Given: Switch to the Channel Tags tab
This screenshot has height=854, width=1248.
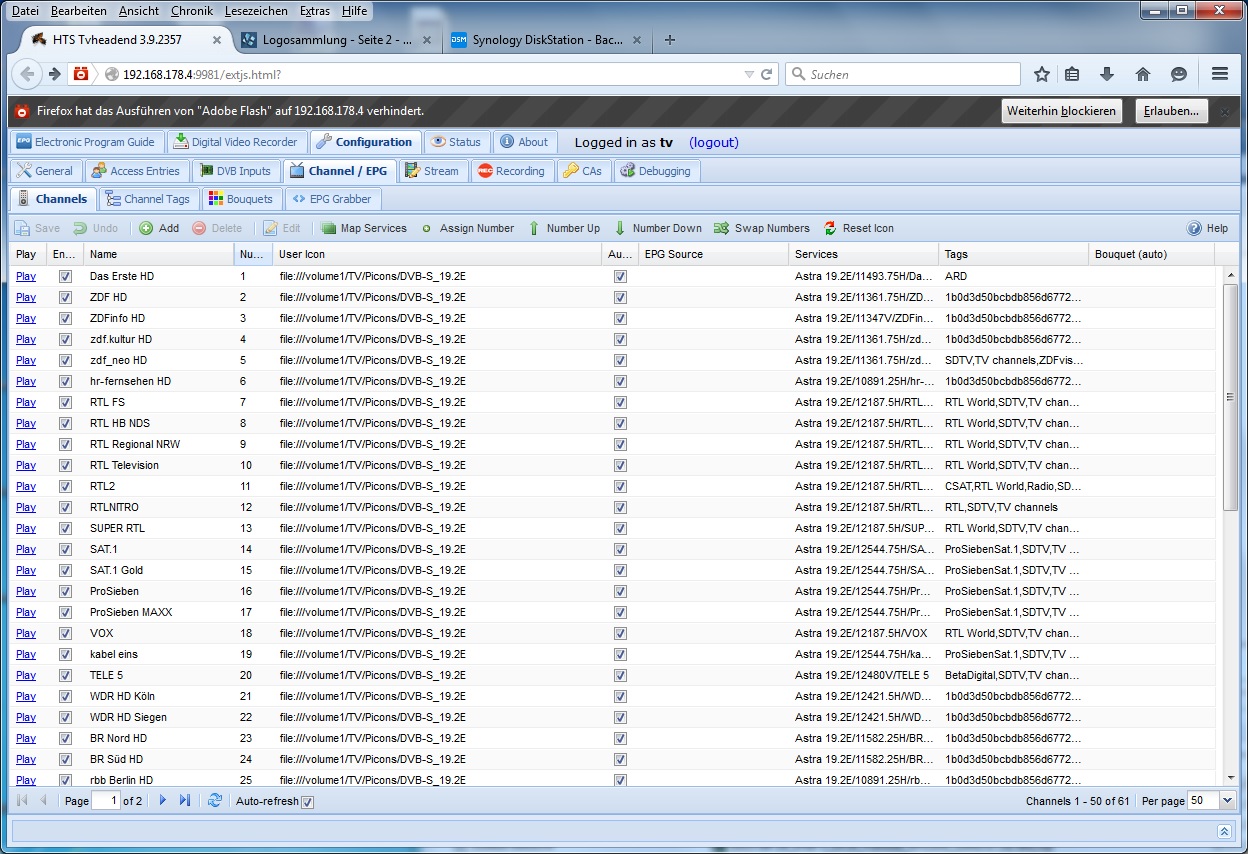Looking at the screenshot, I should click(148, 199).
